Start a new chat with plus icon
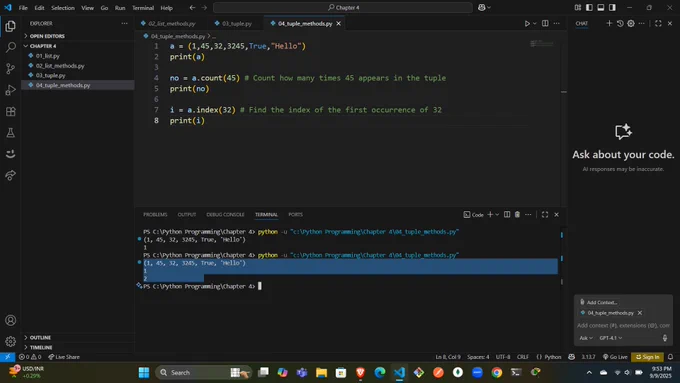 [609, 23]
